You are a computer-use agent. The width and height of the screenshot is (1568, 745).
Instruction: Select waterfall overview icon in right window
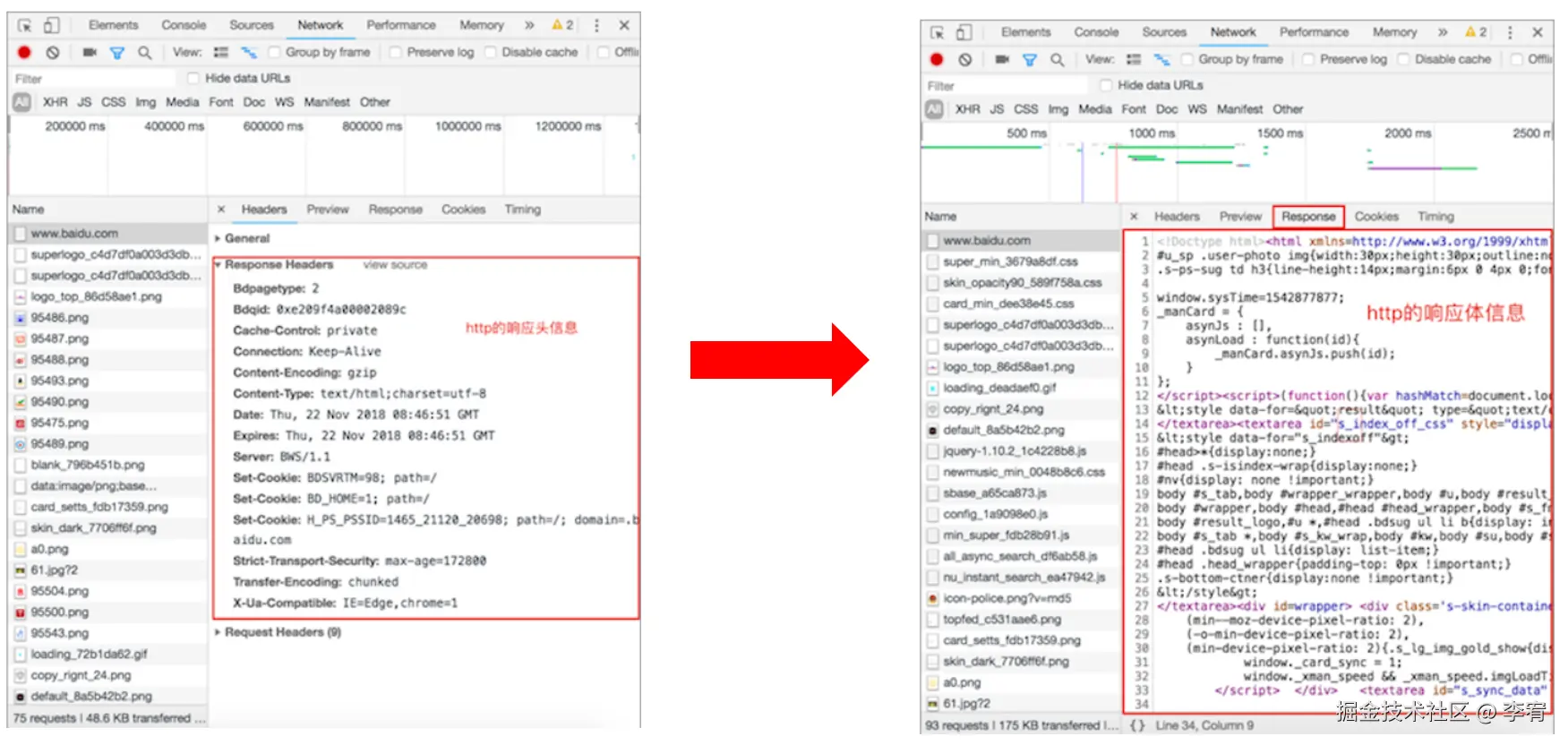(1161, 59)
